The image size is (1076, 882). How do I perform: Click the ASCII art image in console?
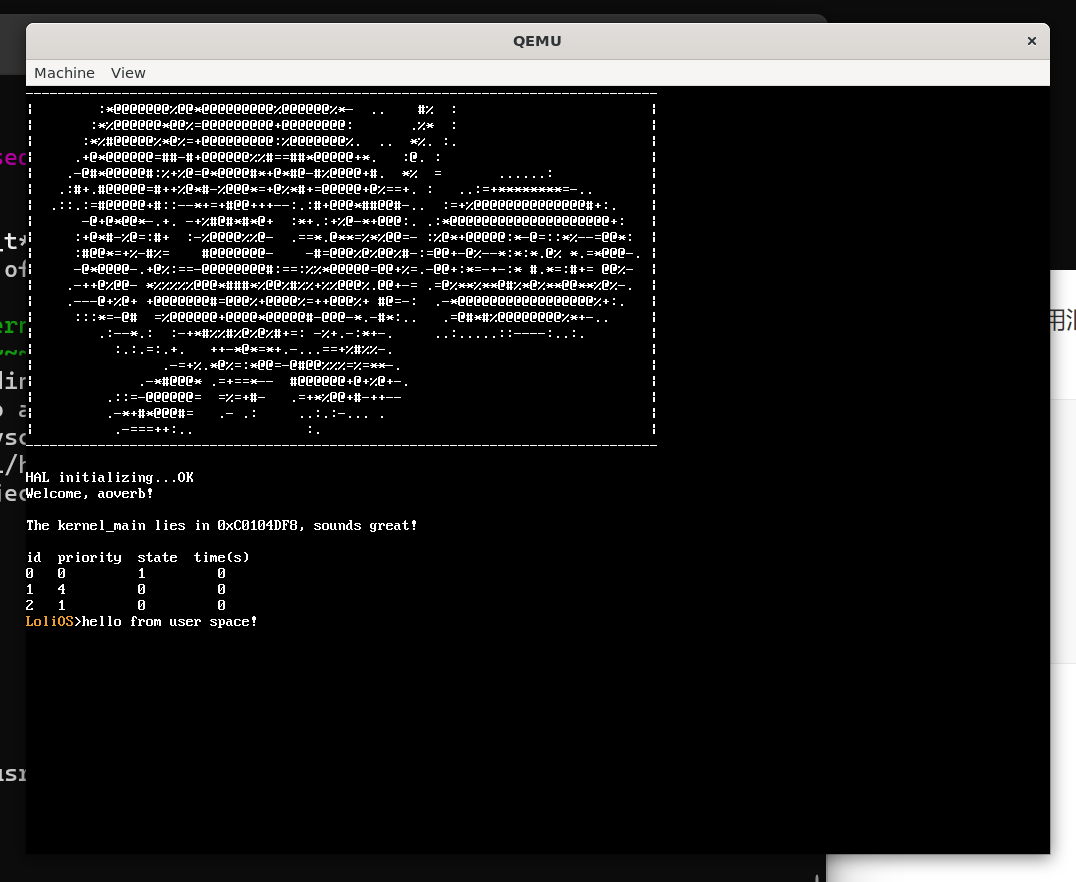(x=340, y=265)
